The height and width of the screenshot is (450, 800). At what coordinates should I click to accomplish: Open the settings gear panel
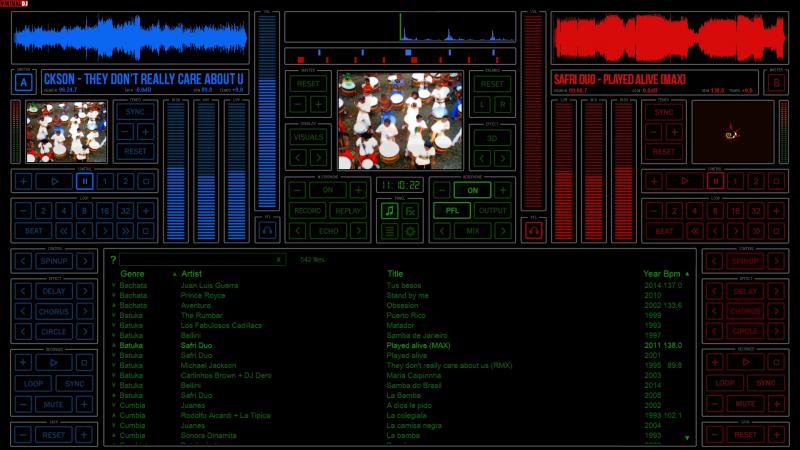(410, 231)
